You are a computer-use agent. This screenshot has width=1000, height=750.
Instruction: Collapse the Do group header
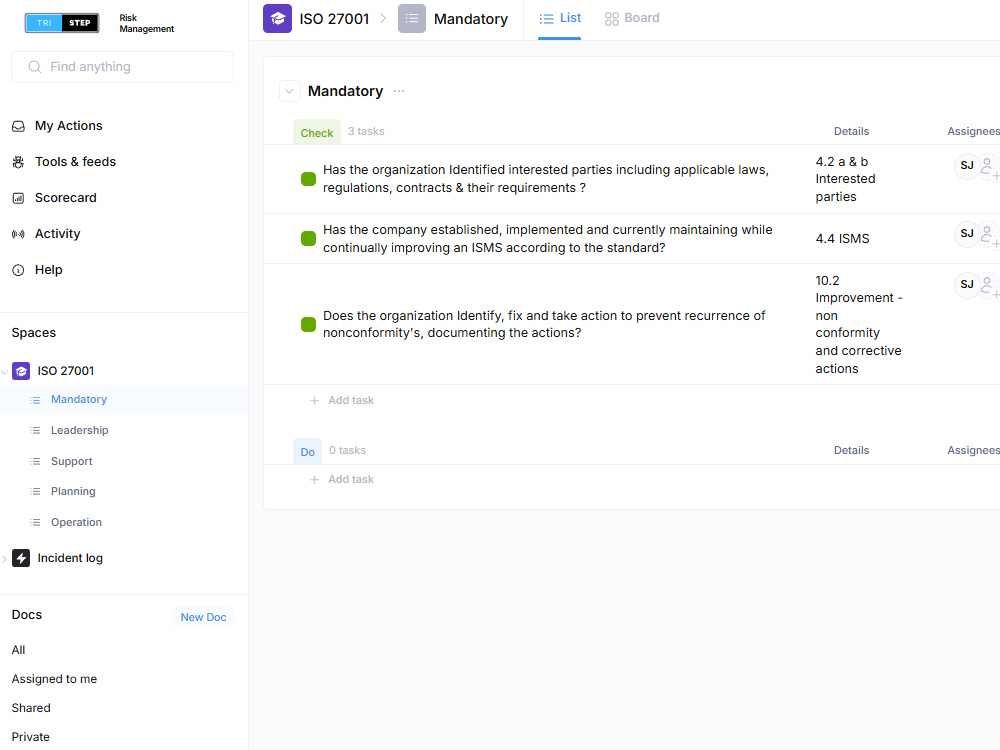(x=307, y=451)
